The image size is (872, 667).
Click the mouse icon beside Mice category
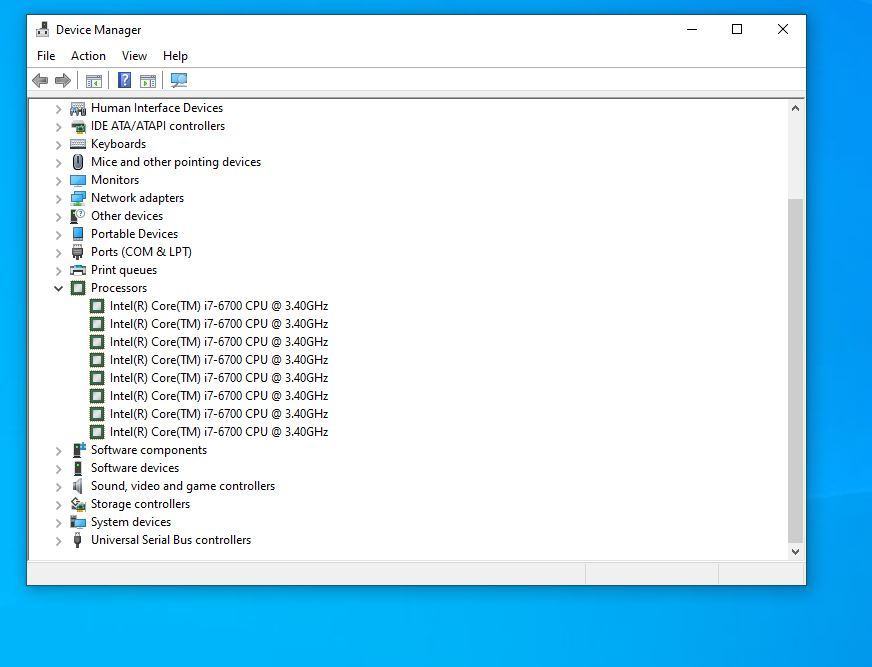(78, 162)
